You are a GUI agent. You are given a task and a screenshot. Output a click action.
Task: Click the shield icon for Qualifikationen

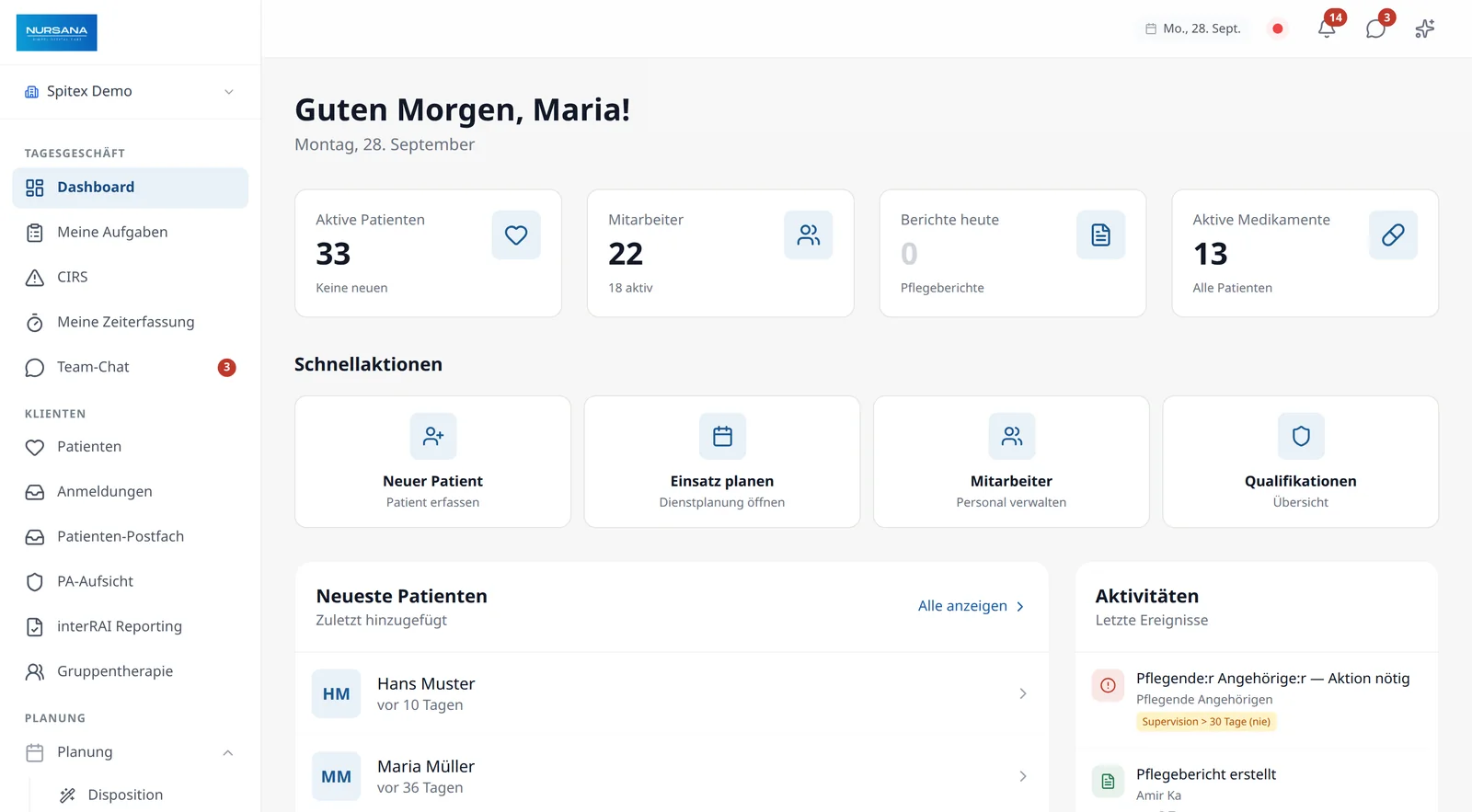[1301, 436]
